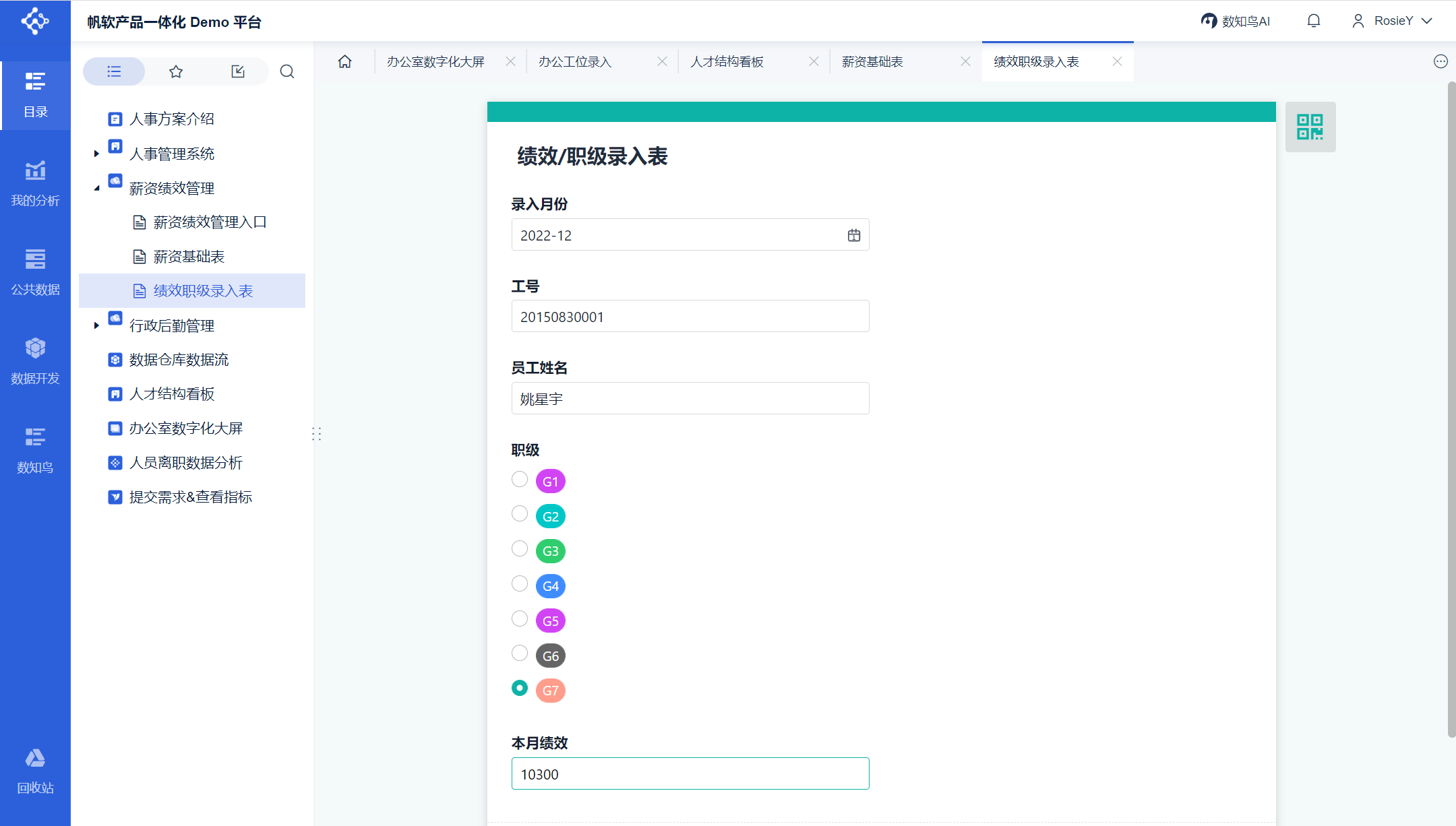1456x826 pixels.
Task: Select the G1 职级 radio button
Action: (519, 479)
